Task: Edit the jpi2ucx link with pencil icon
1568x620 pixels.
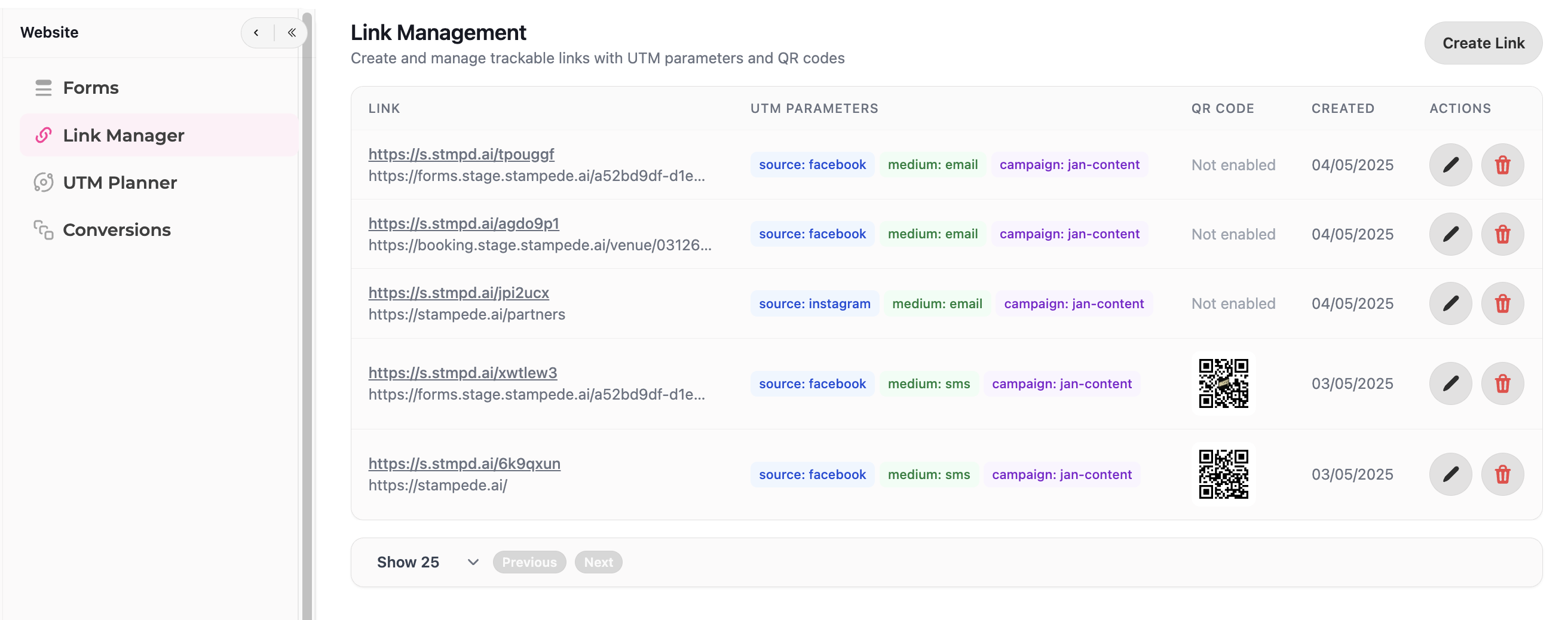Action: (1450, 303)
